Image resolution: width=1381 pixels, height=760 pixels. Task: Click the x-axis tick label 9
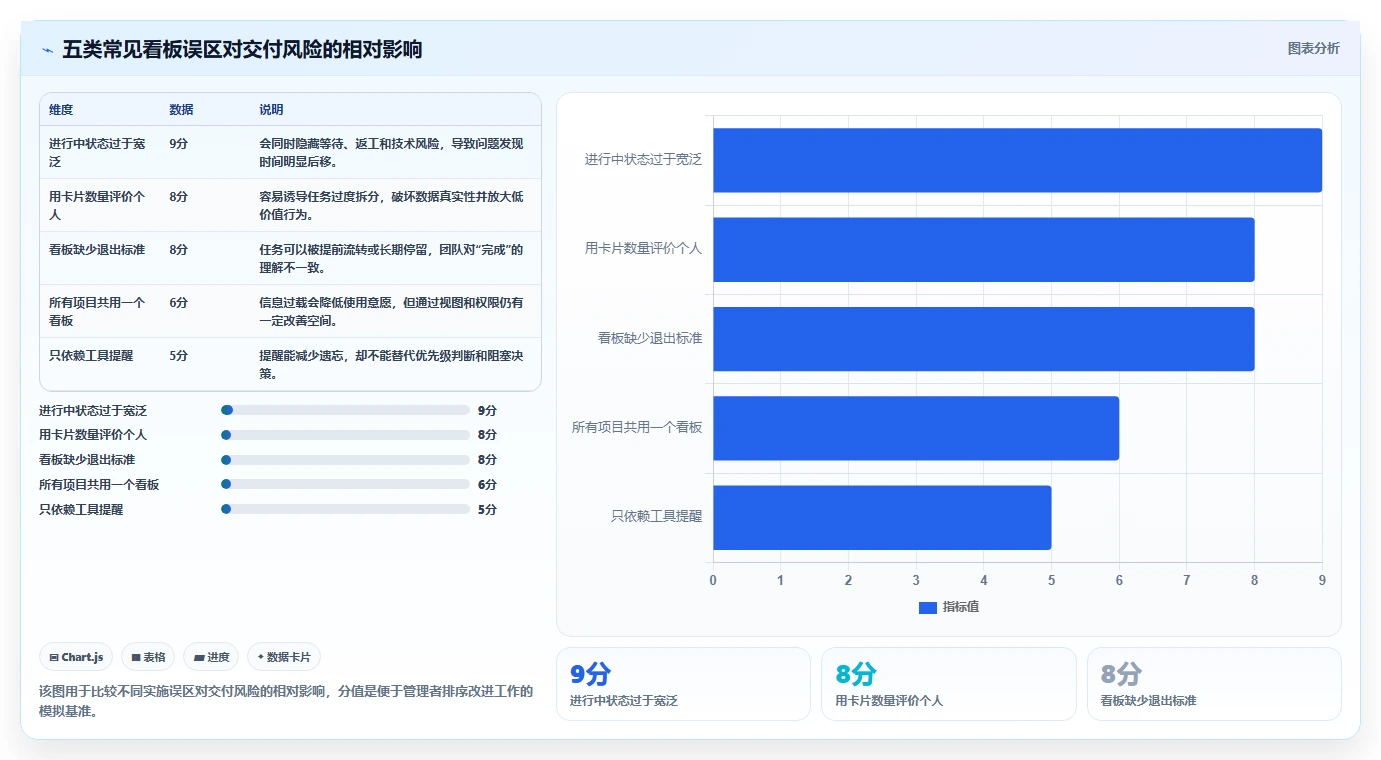pos(1322,580)
